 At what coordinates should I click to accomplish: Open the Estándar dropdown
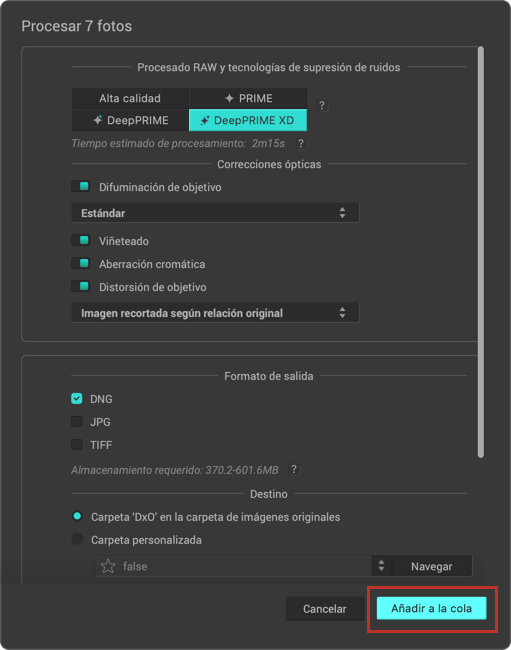[x=216, y=213]
